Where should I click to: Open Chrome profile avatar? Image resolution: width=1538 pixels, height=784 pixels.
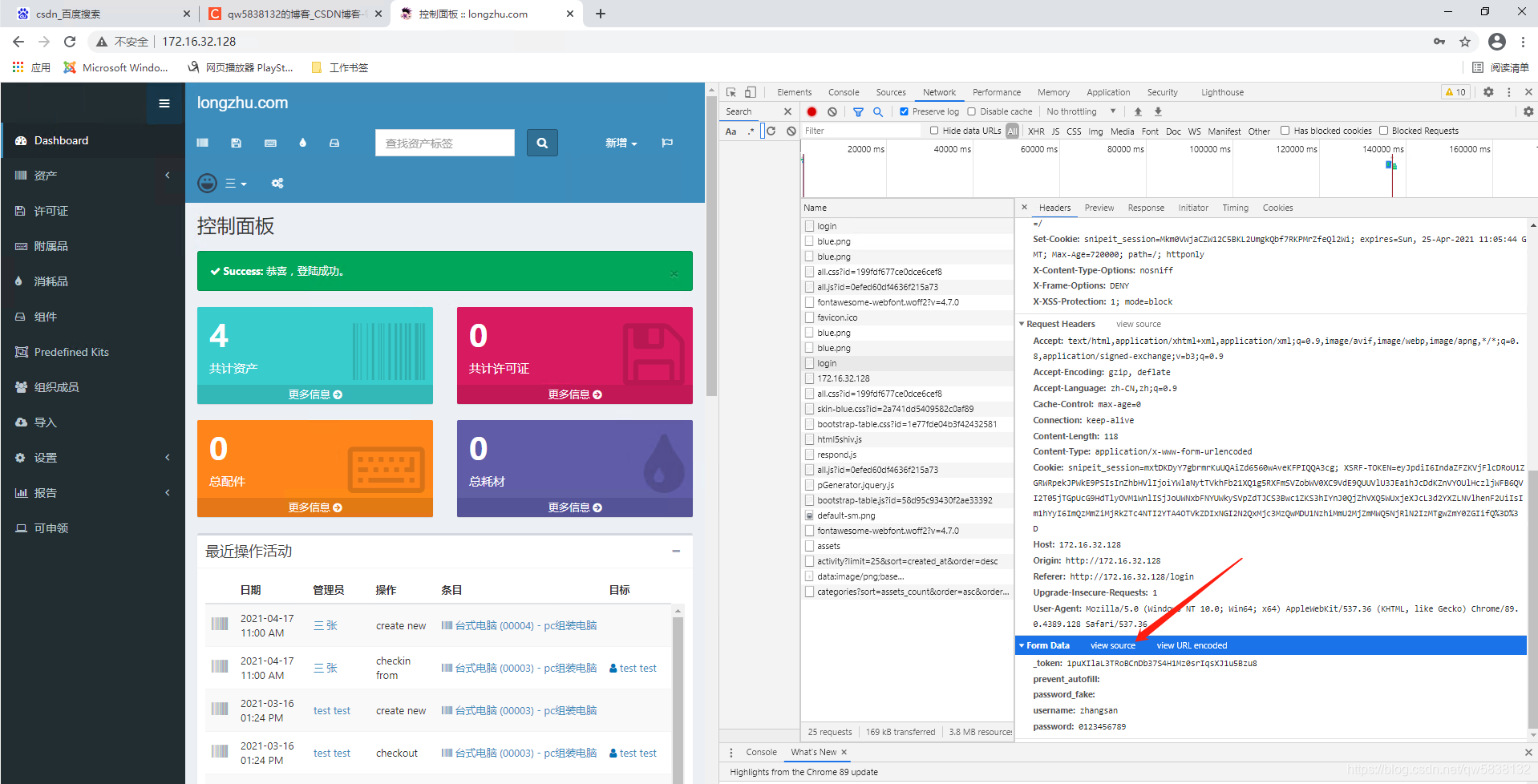pos(1496,42)
